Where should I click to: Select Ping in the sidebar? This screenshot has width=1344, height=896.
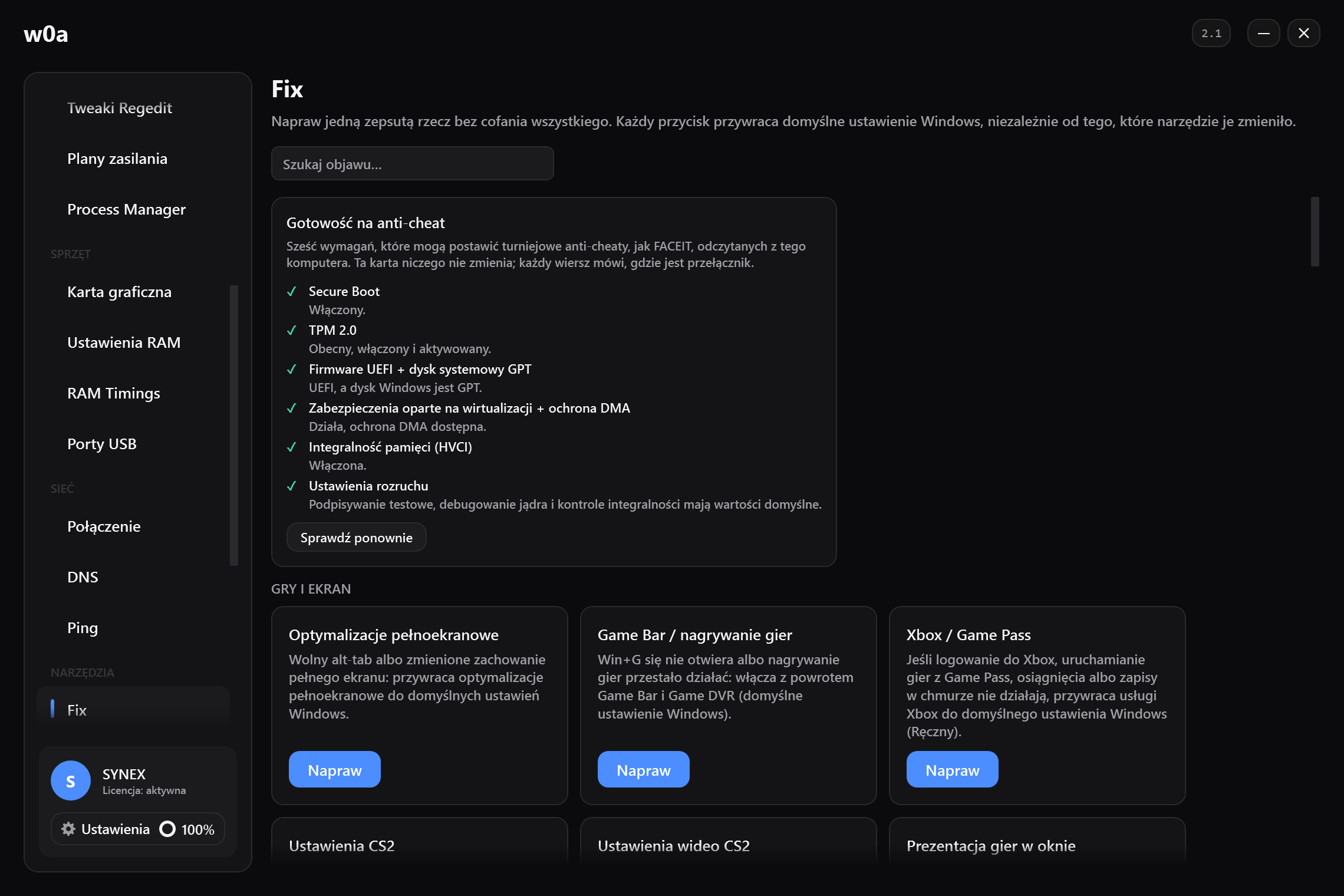(x=83, y=628)
